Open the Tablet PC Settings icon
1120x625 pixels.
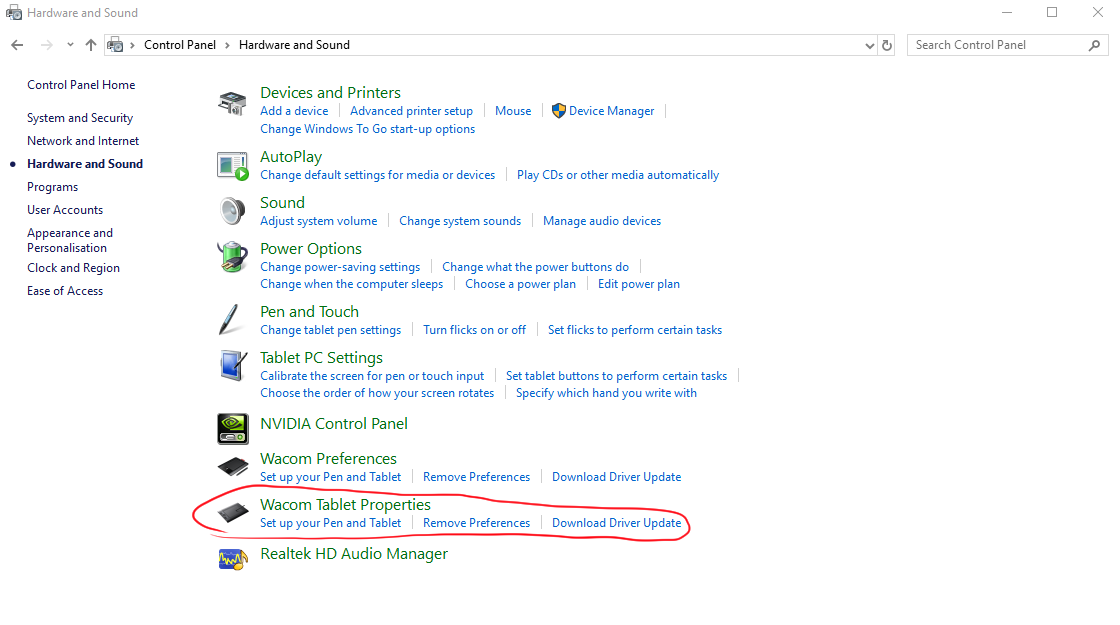click(x=232, y=366)
